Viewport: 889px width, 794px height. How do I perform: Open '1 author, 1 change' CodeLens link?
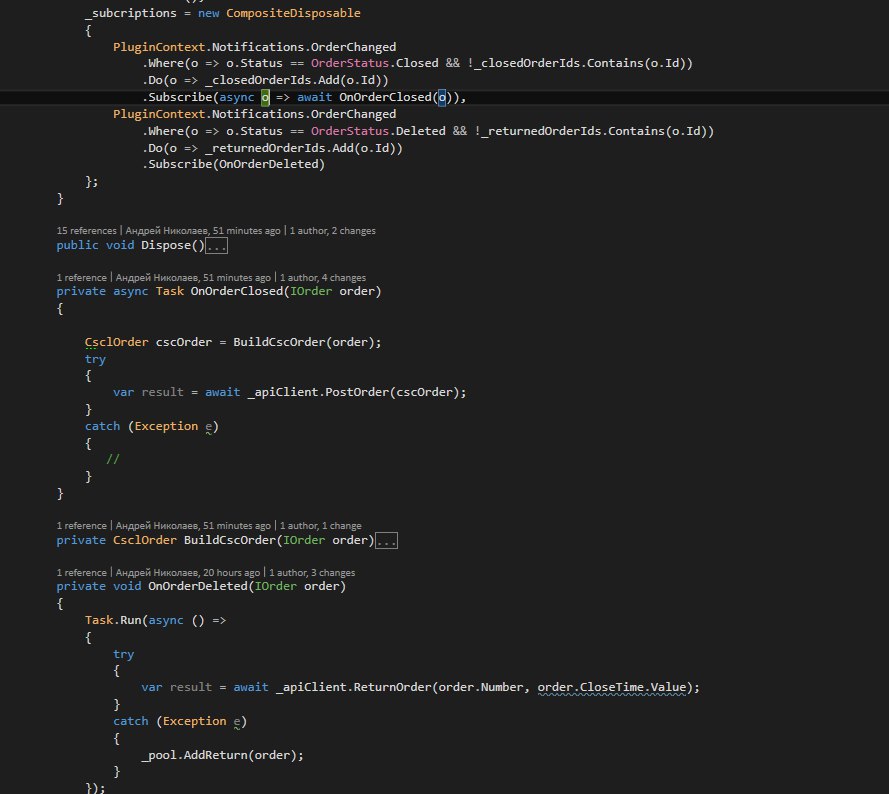coord(320,526)
